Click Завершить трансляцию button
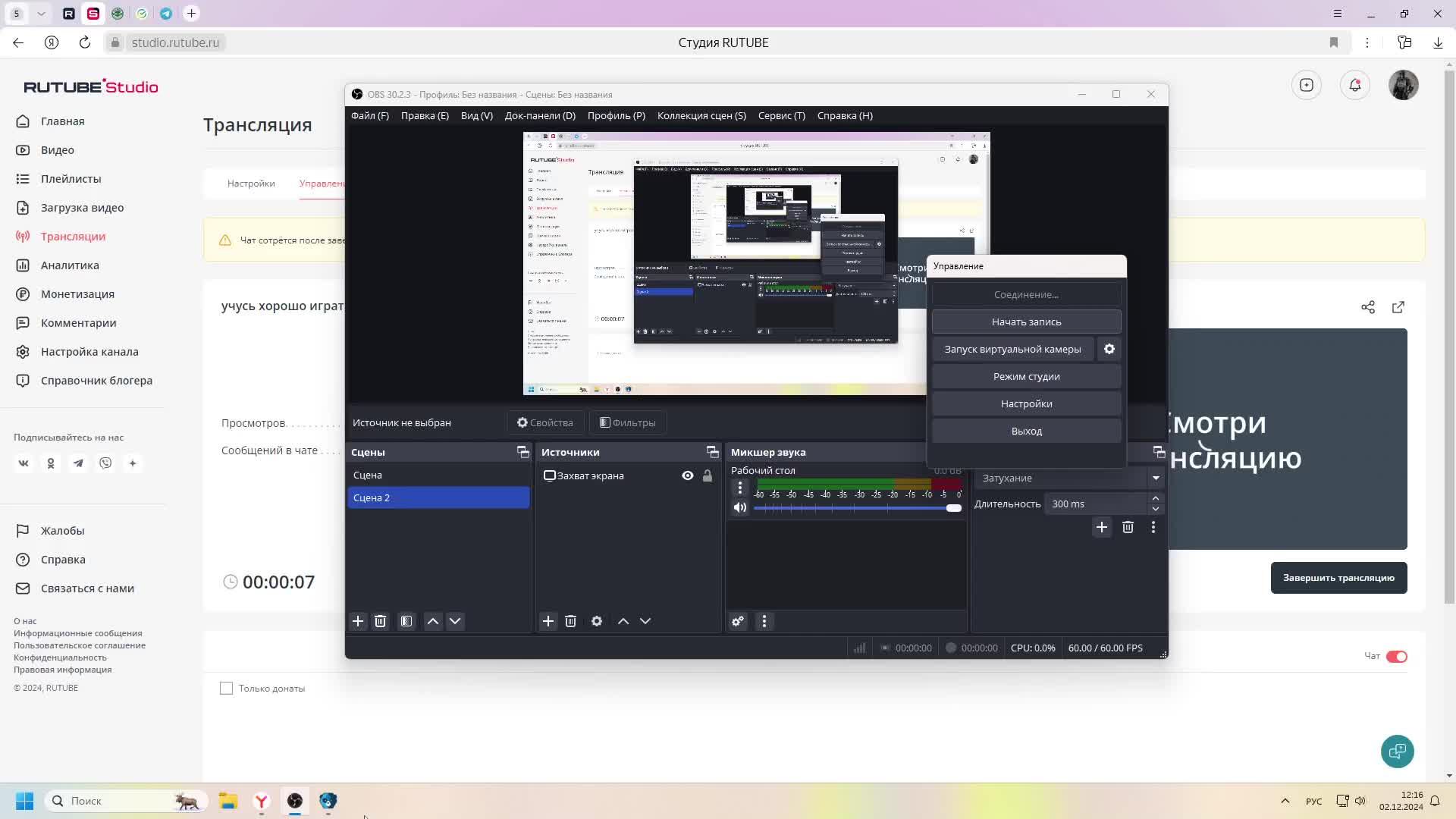 pos(1339,578)
